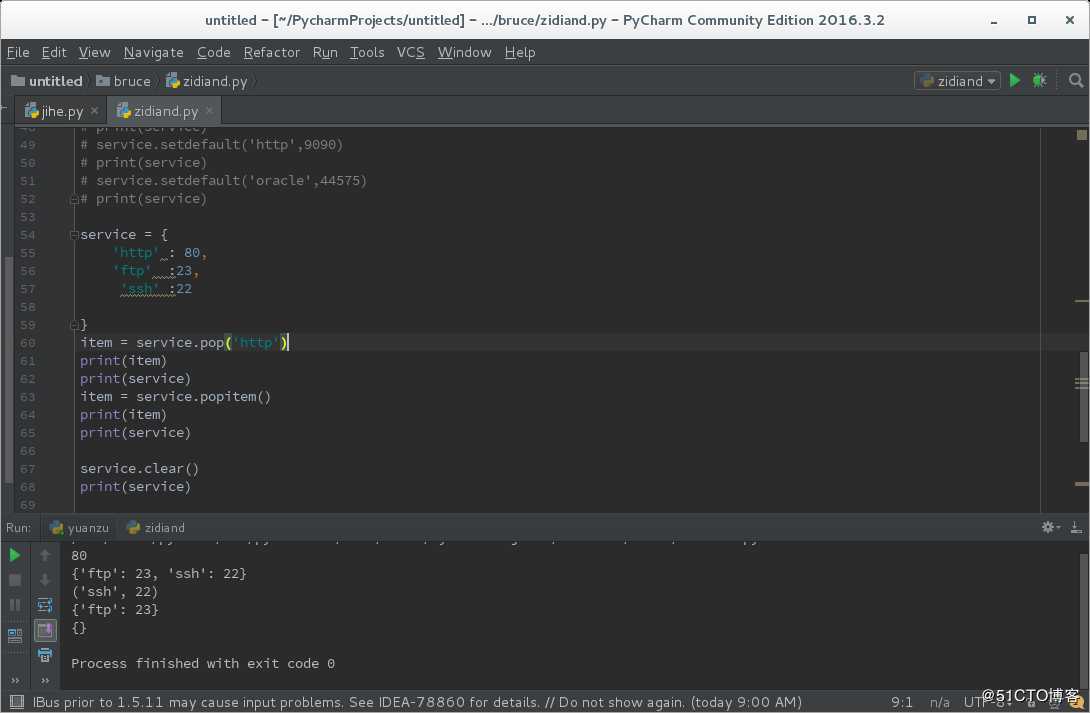Image resolution: width=1090 pixels, height=713 pixels.
Task: Place the cursor in service.clear() on line 67
Action: click(x=139, y=468)
